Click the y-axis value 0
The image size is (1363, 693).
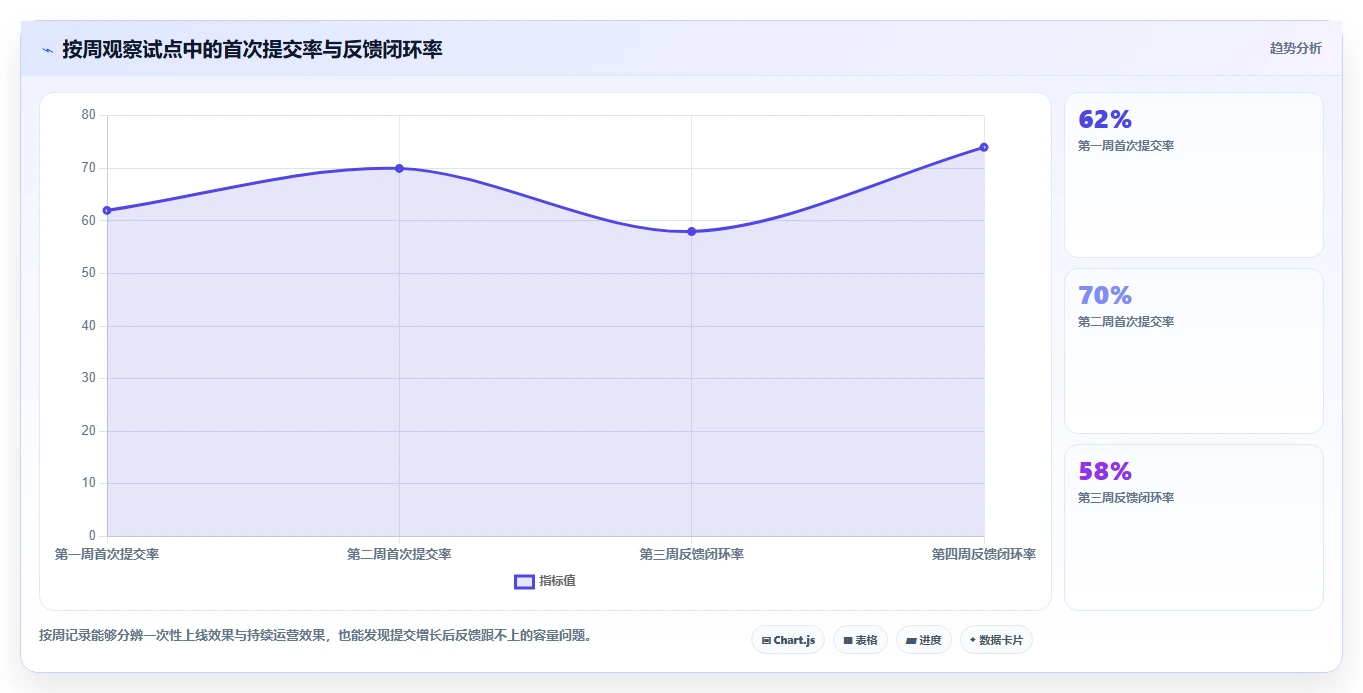(92, 536)
